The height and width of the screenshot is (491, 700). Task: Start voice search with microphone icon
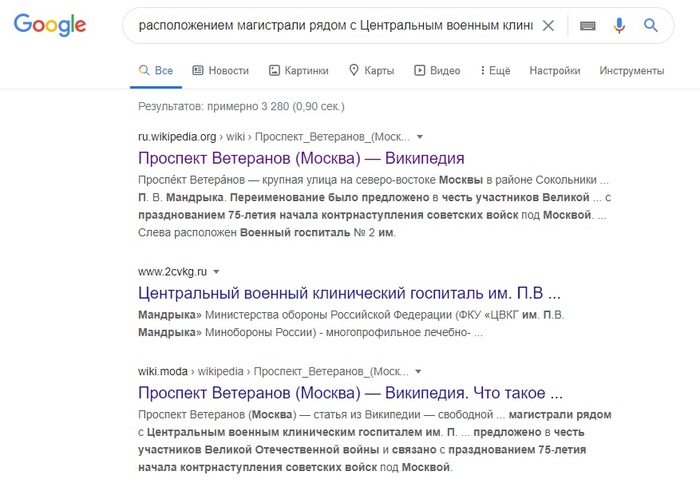pos(620,26)
